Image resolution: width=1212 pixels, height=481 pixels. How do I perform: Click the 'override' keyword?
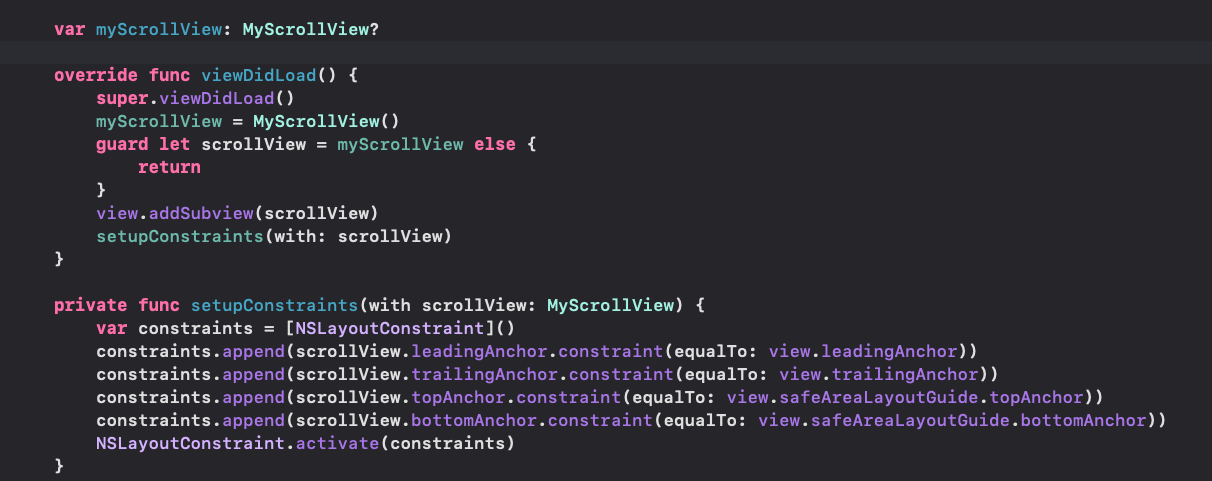tap(91, 76)
